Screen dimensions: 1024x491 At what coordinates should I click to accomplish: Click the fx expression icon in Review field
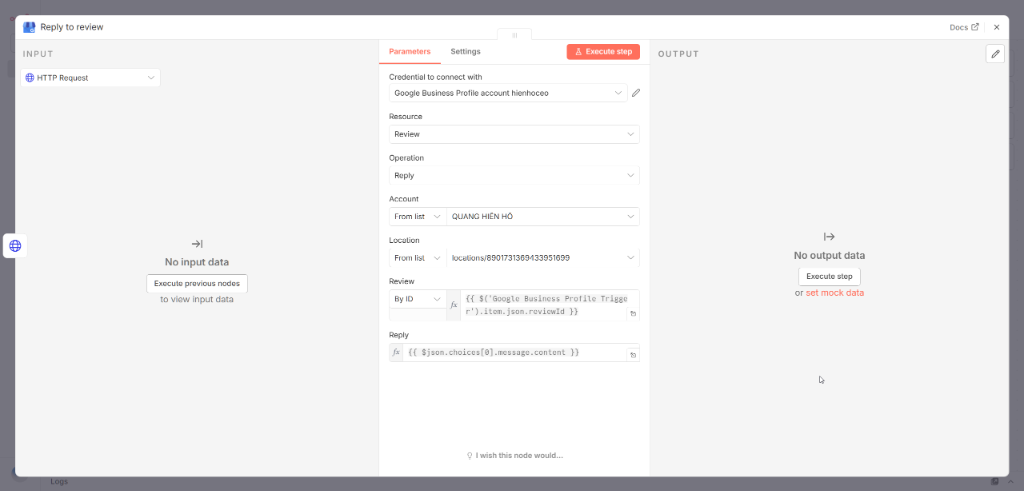coord(454,305)
